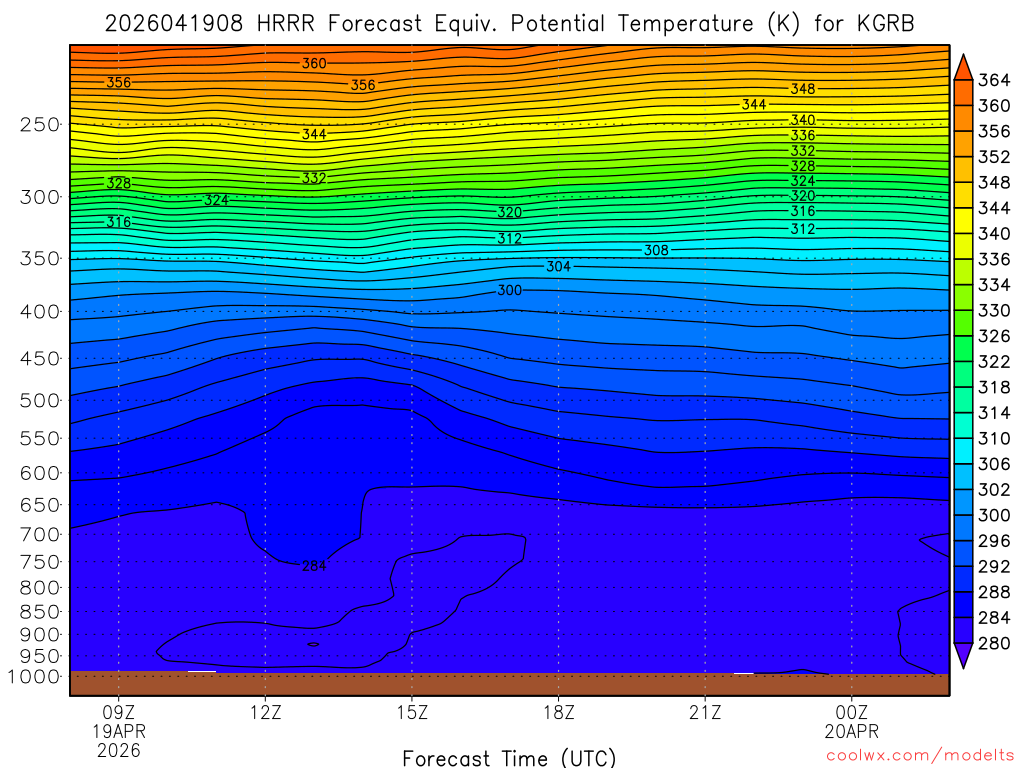This screenshot has height=768, width=1024.
Task: Click the purple arrow at colorbar bottom
Action: [963, 655]
